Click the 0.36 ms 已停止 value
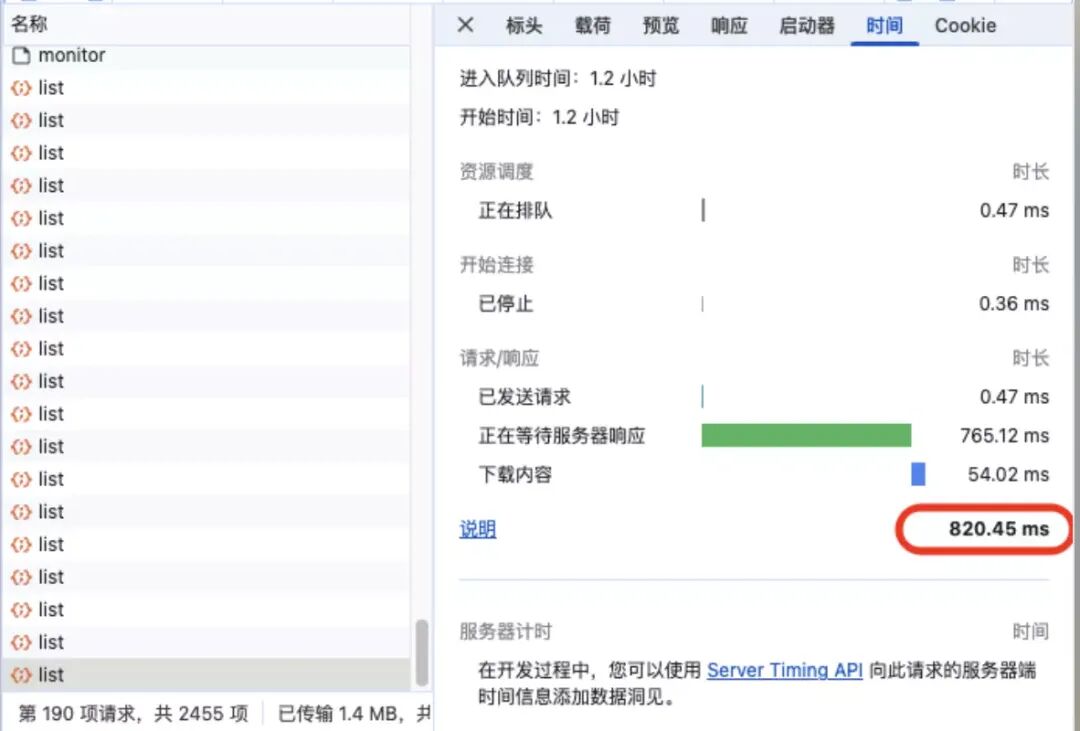This screenshot has width=1080, height=731. coord(1014,304)
